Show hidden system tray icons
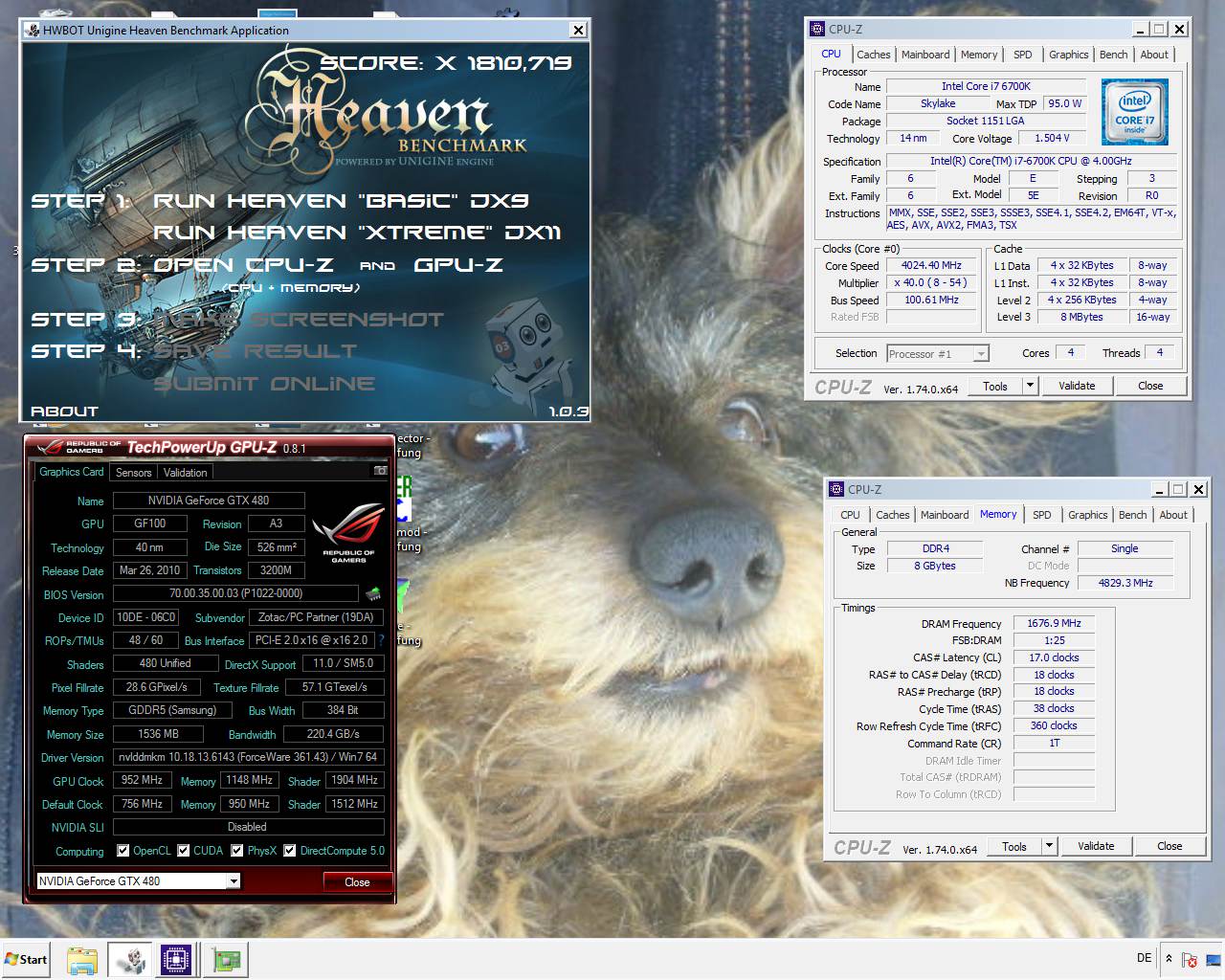 pyautogui.click(x=1169, y=958)
